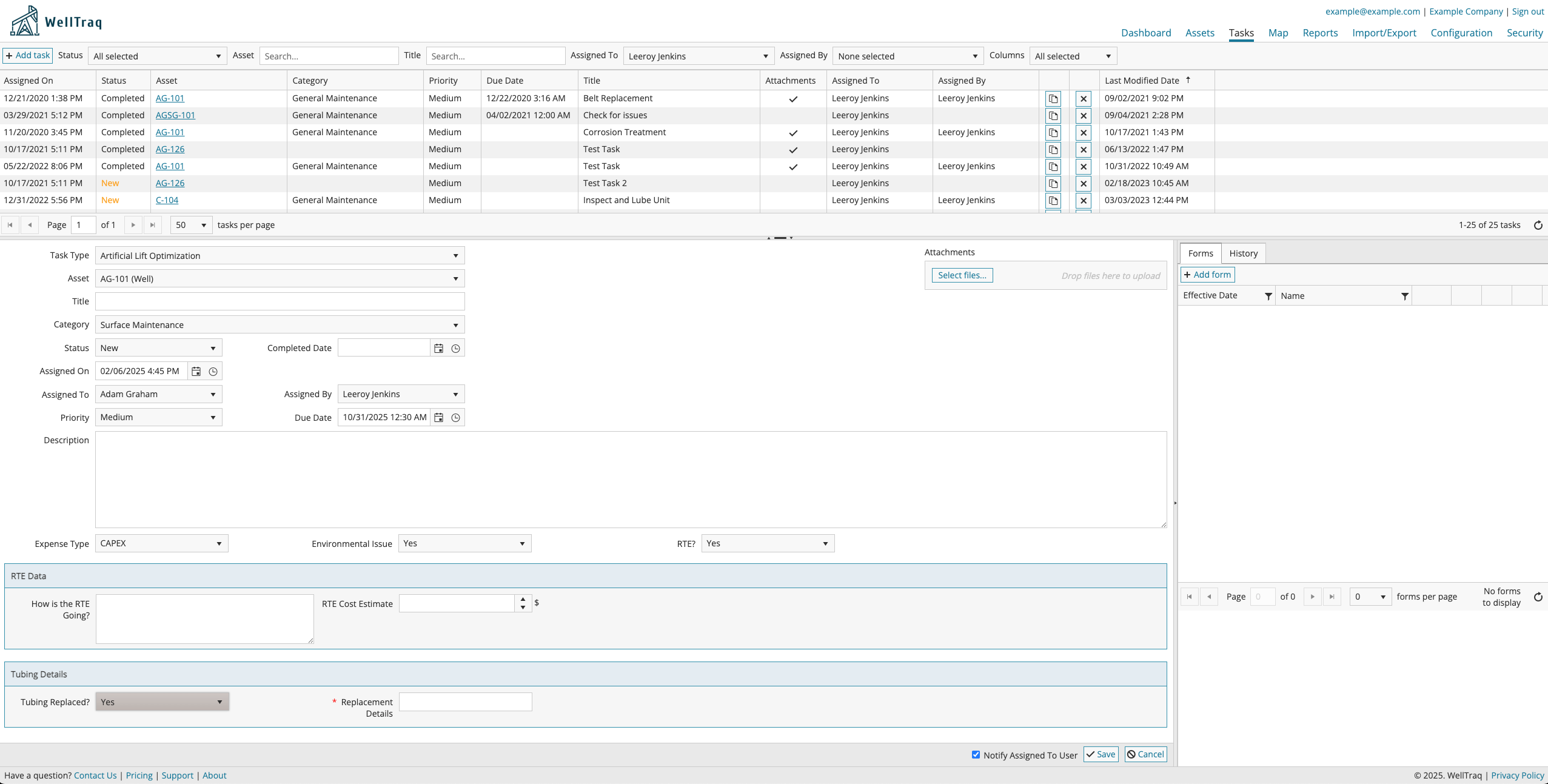Delete the Corrosion Treatment task row

(x=1084, y=133)
